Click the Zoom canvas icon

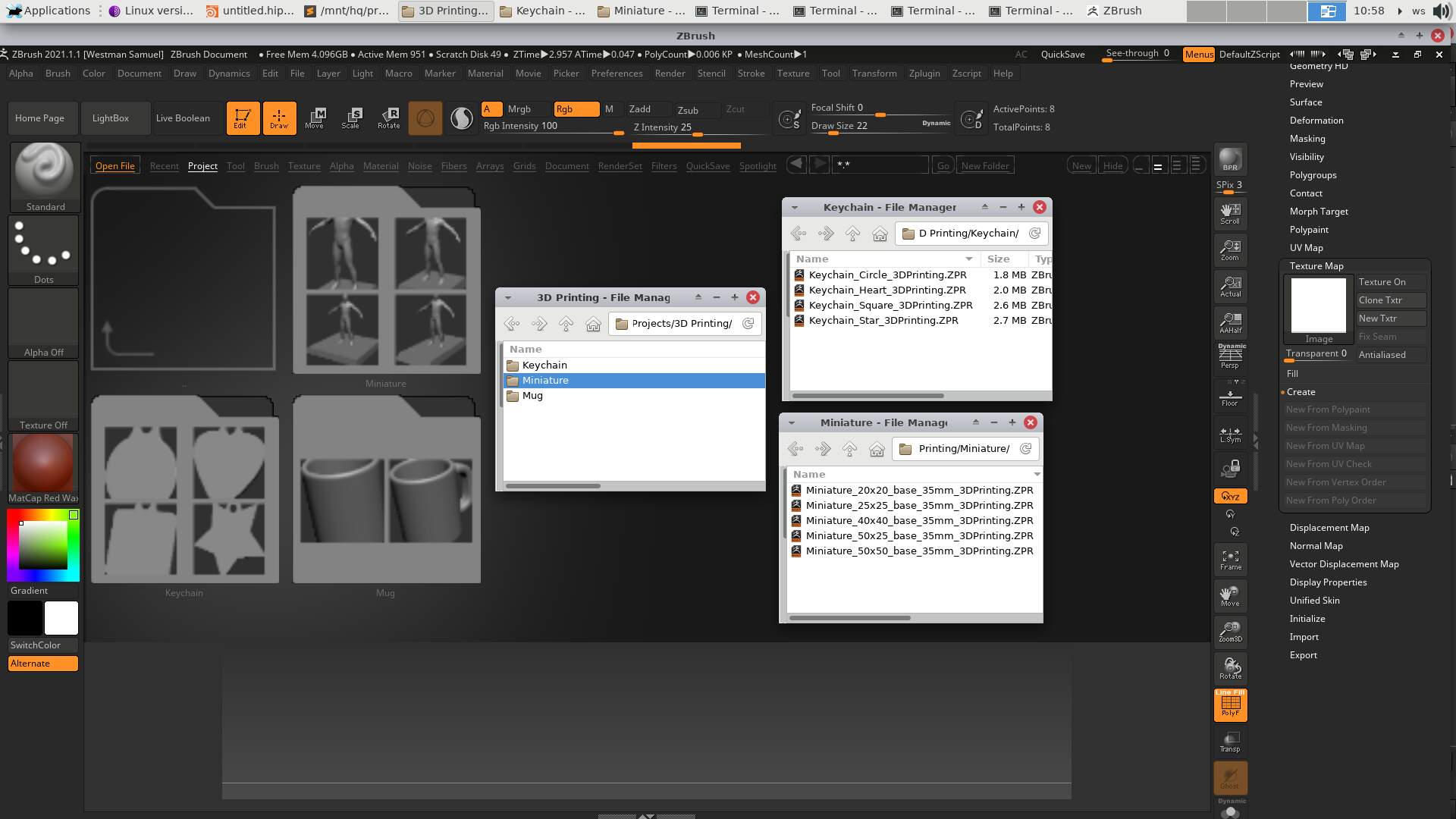coord(1230,249)
